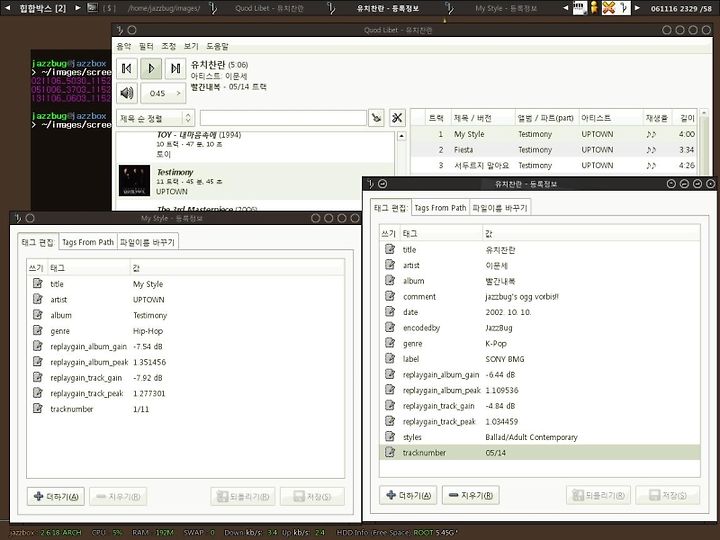Toggle write icon for tracknumber 1/11 row
The height and width of the screenshot is (540, 720).
[x=38, y=408]
